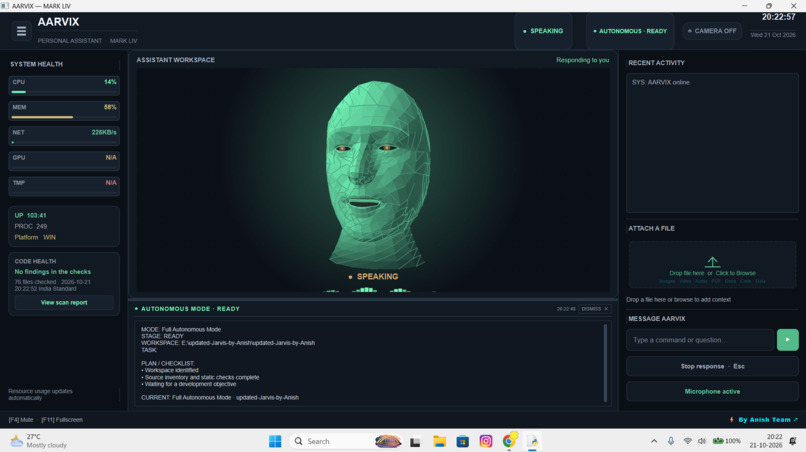The height and width of the screenshot is (452, 806).
Task: Click the lightning bolt icon by Anish Team
Action: (x=731, y=420)
